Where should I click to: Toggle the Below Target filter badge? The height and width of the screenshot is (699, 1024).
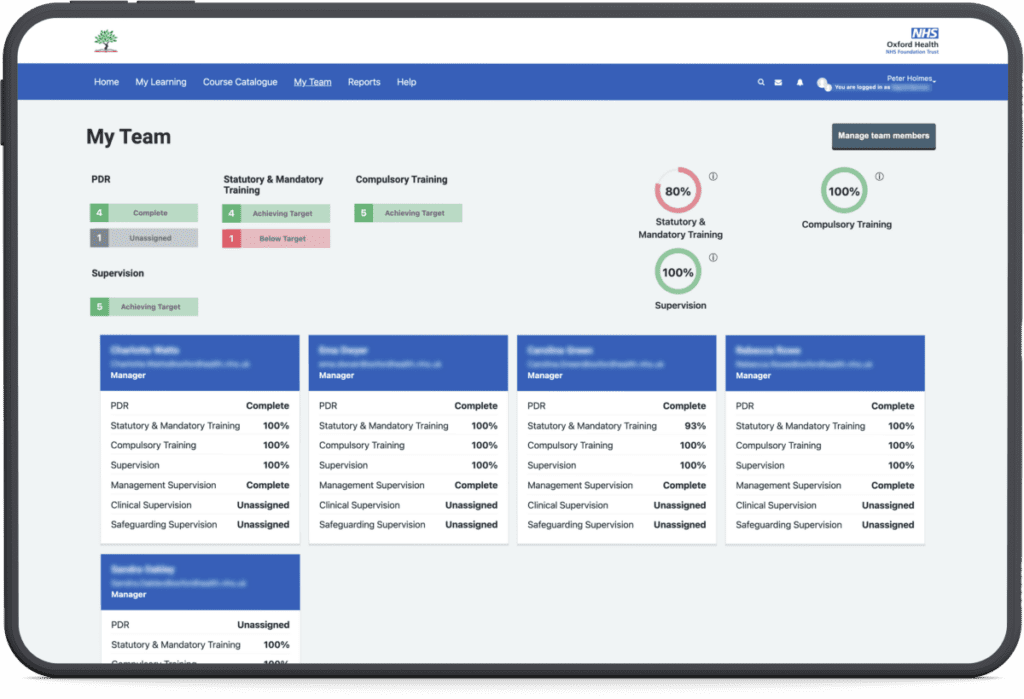pos(275,237)
